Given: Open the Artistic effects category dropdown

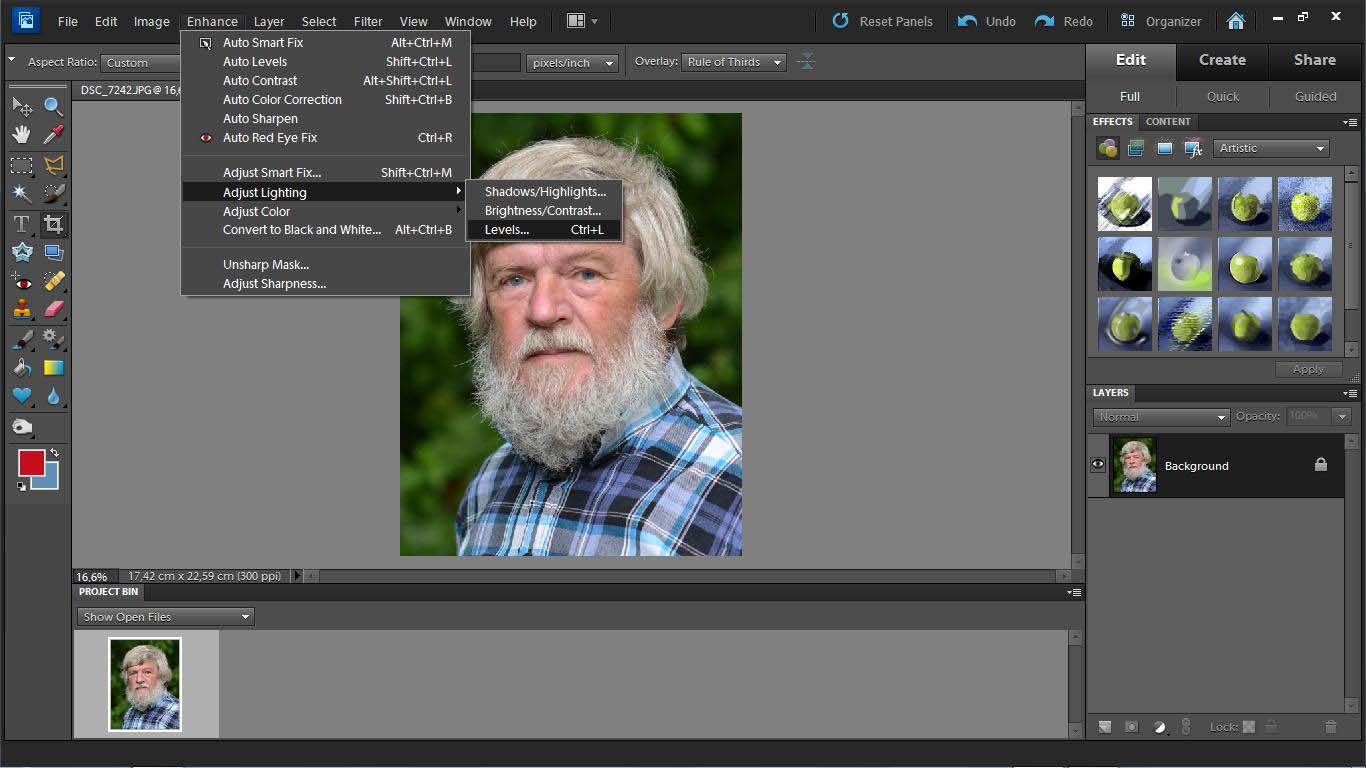Looking at the screenshot, I should point(1271,148).
